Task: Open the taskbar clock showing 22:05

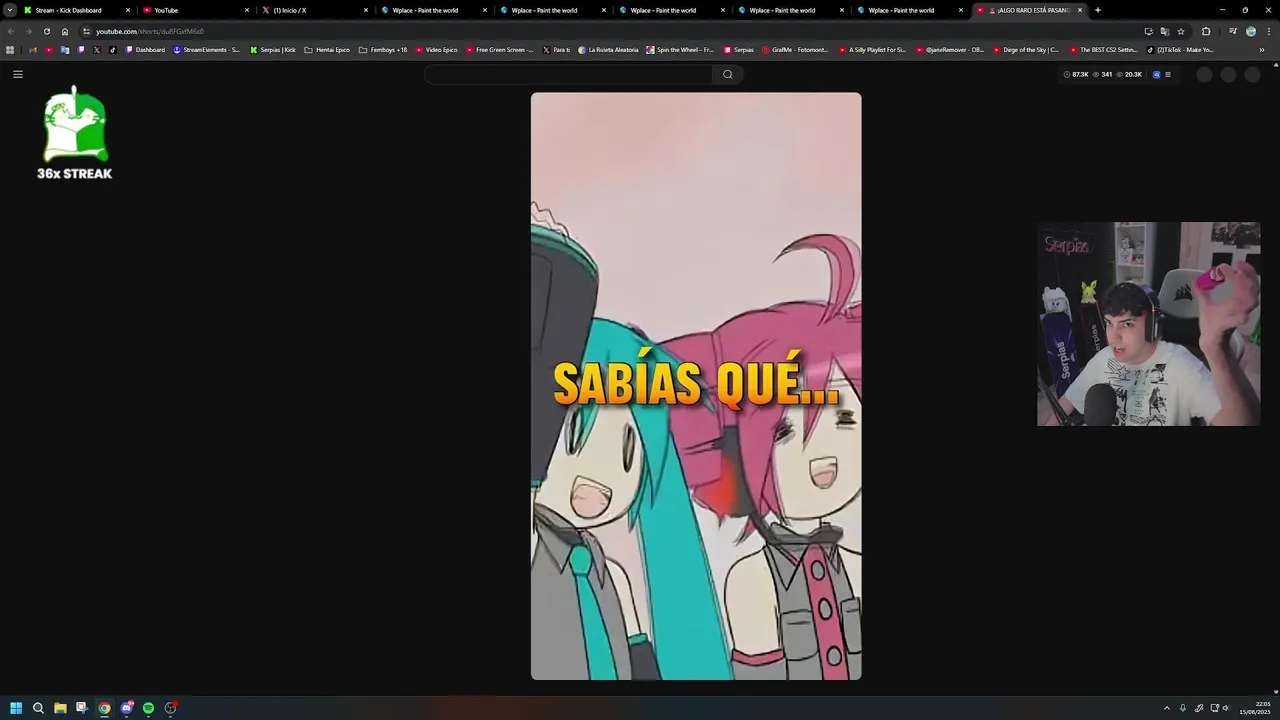Action: tap(1255, 708)
